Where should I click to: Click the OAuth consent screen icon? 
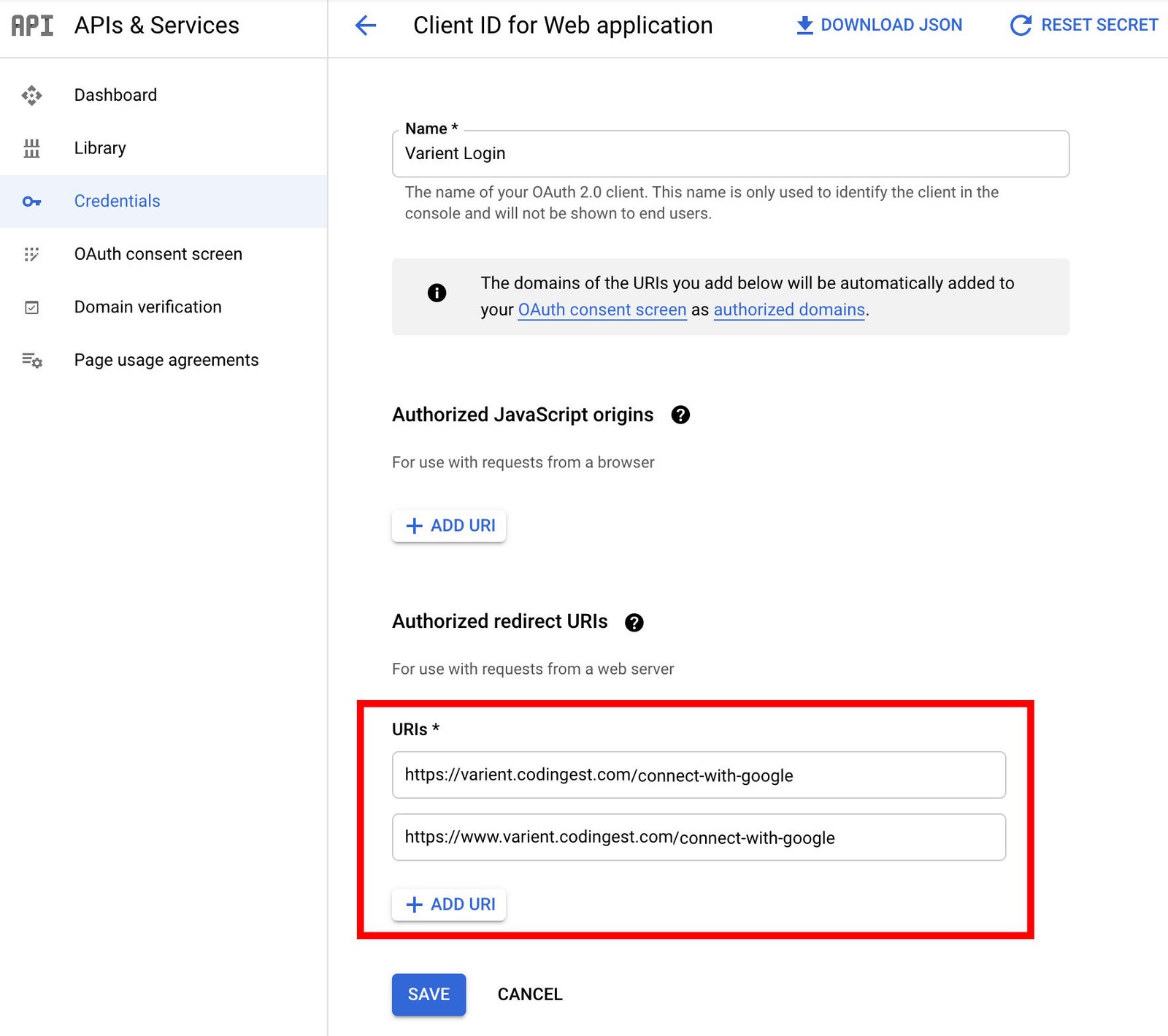(31, 254)
